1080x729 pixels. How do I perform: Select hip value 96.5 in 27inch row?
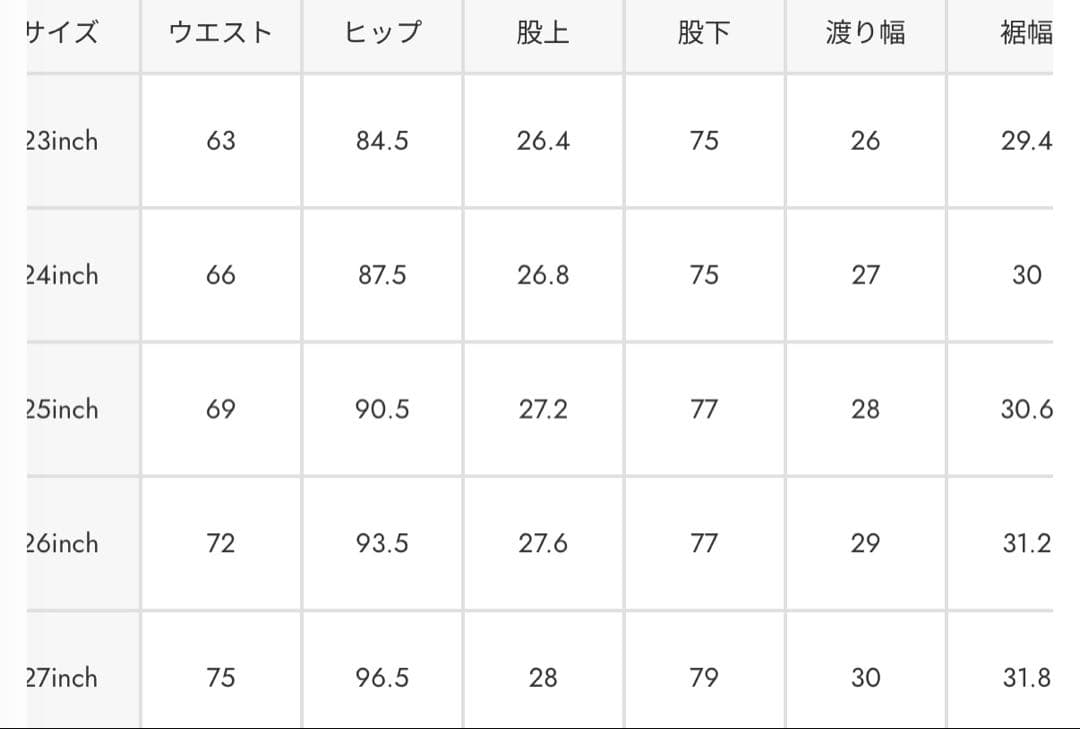click(x=382, y=677)
